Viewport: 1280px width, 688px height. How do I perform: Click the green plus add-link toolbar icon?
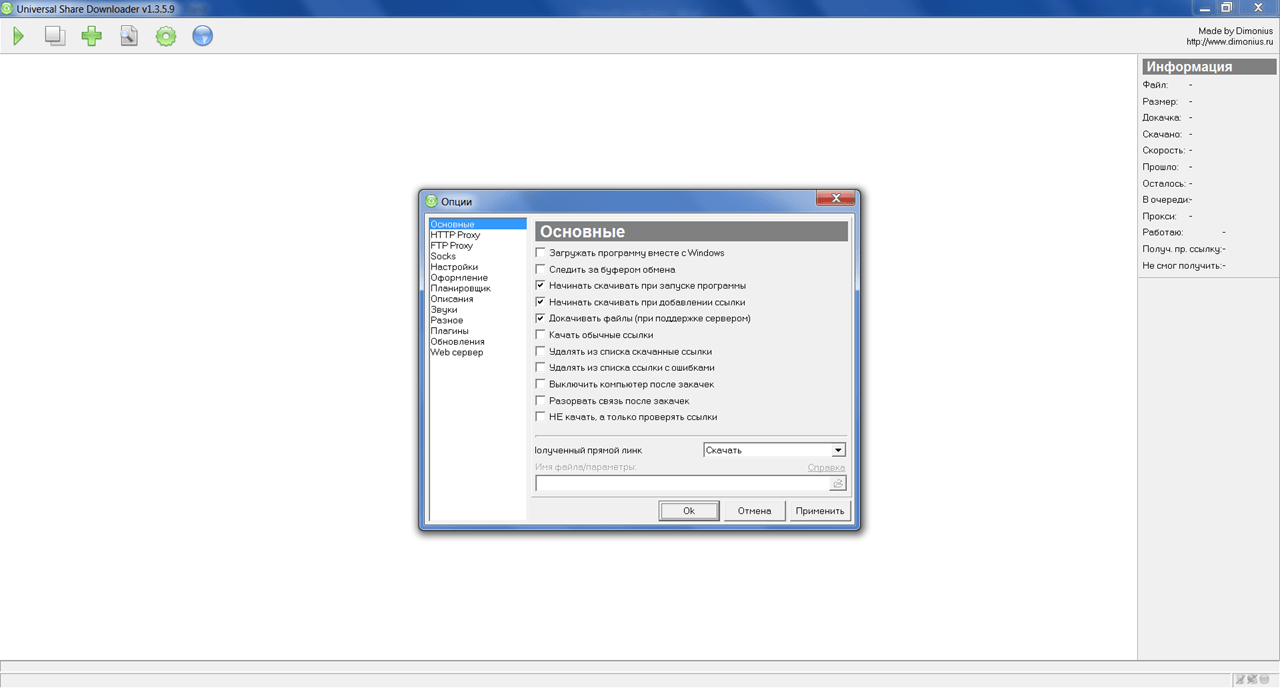(92, 37)
